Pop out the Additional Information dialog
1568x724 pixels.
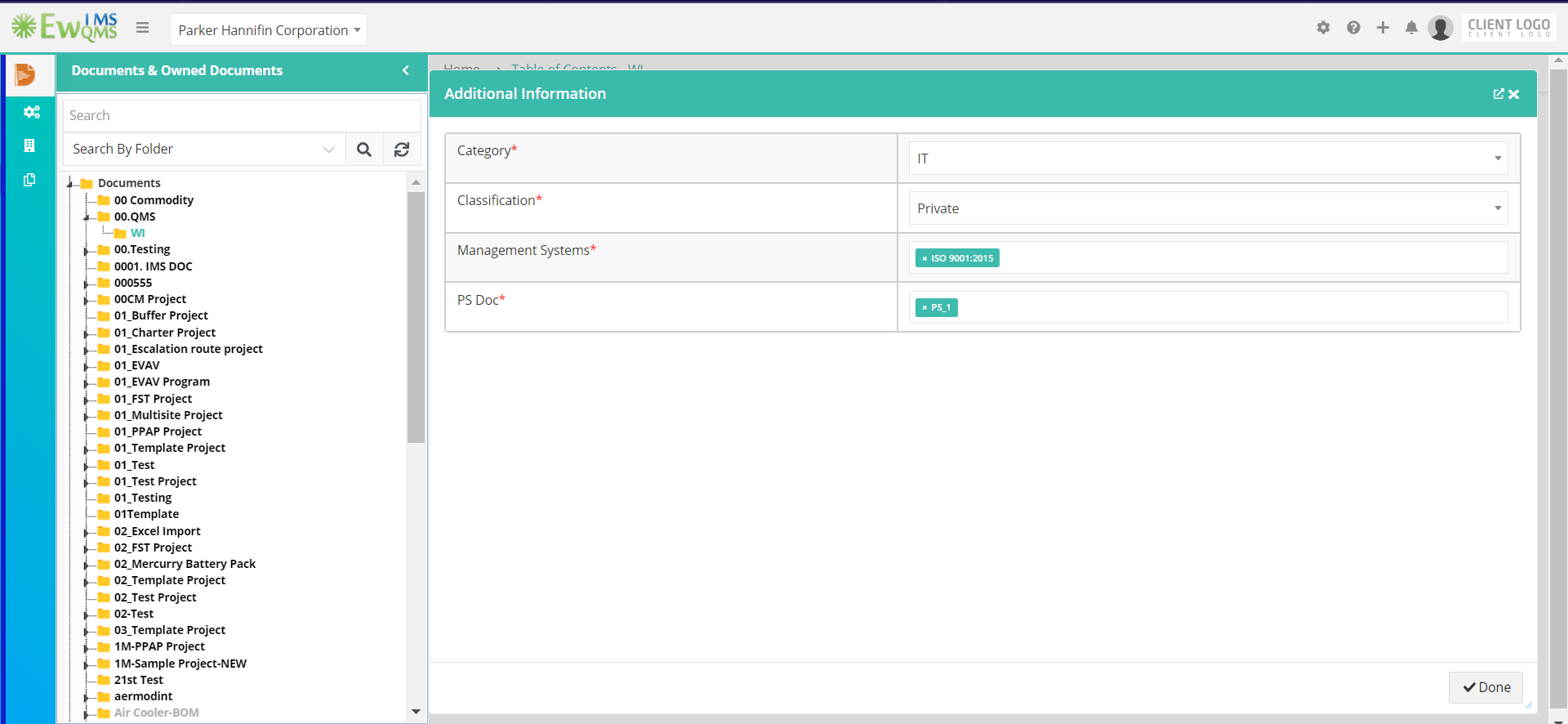click(1499, 94)
